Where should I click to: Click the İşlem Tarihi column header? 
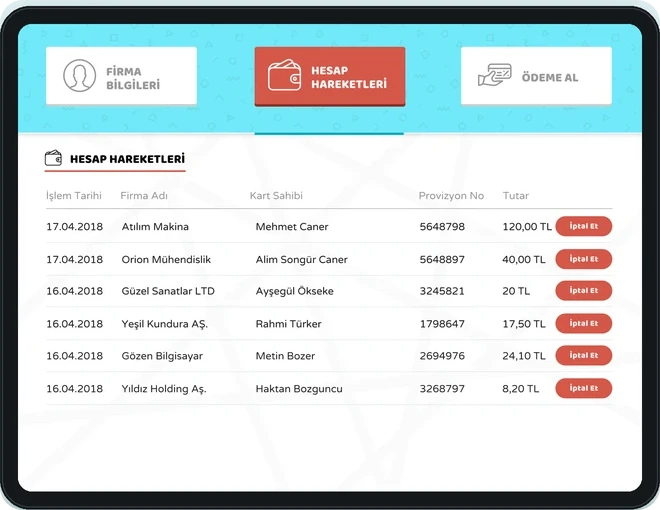coord(74,196)
